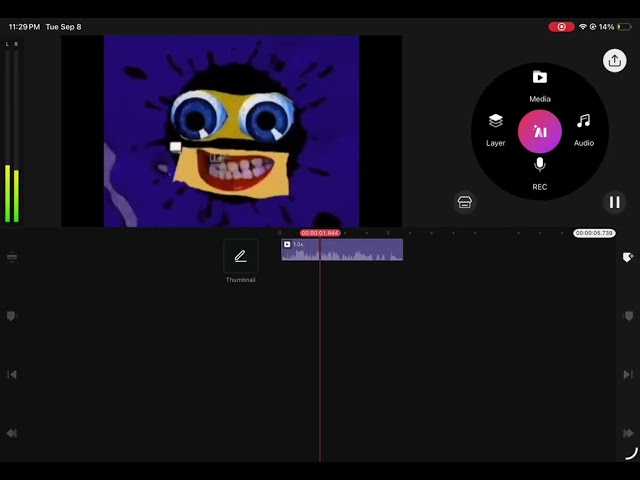Expand the timeline track layout handle
640x480 pixels.
pos(12,257)
